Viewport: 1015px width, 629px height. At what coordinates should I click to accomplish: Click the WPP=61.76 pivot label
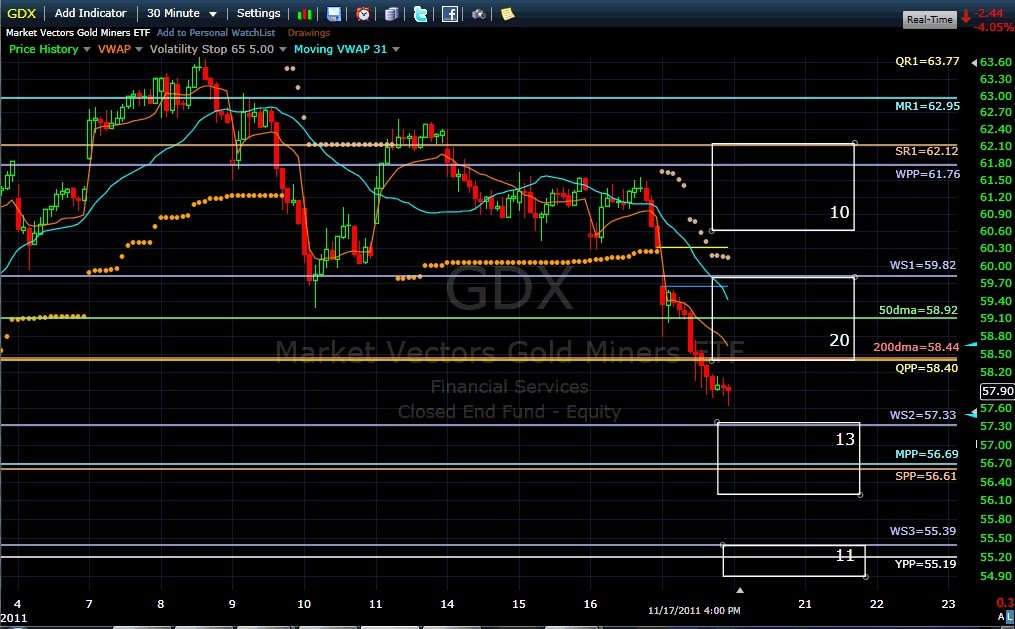click(x=928, y=174)
